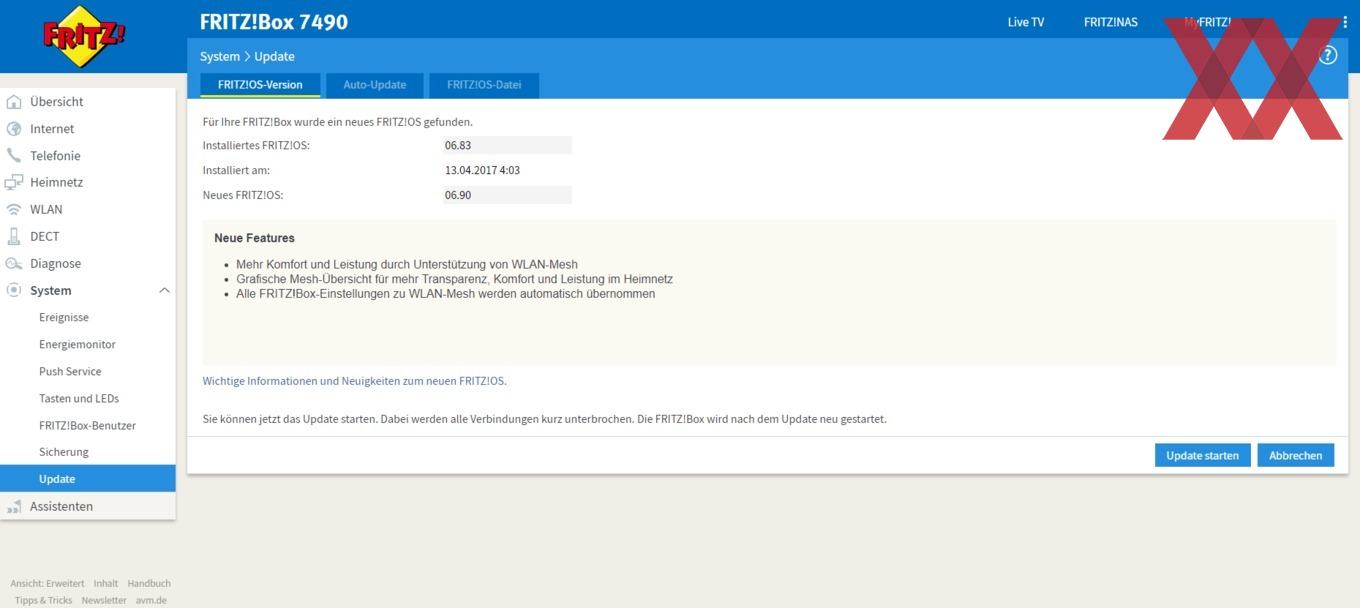Click the System gear icon
This screenshot has width=1360, height=608.
pyautogui.click(x=14, y=291)
